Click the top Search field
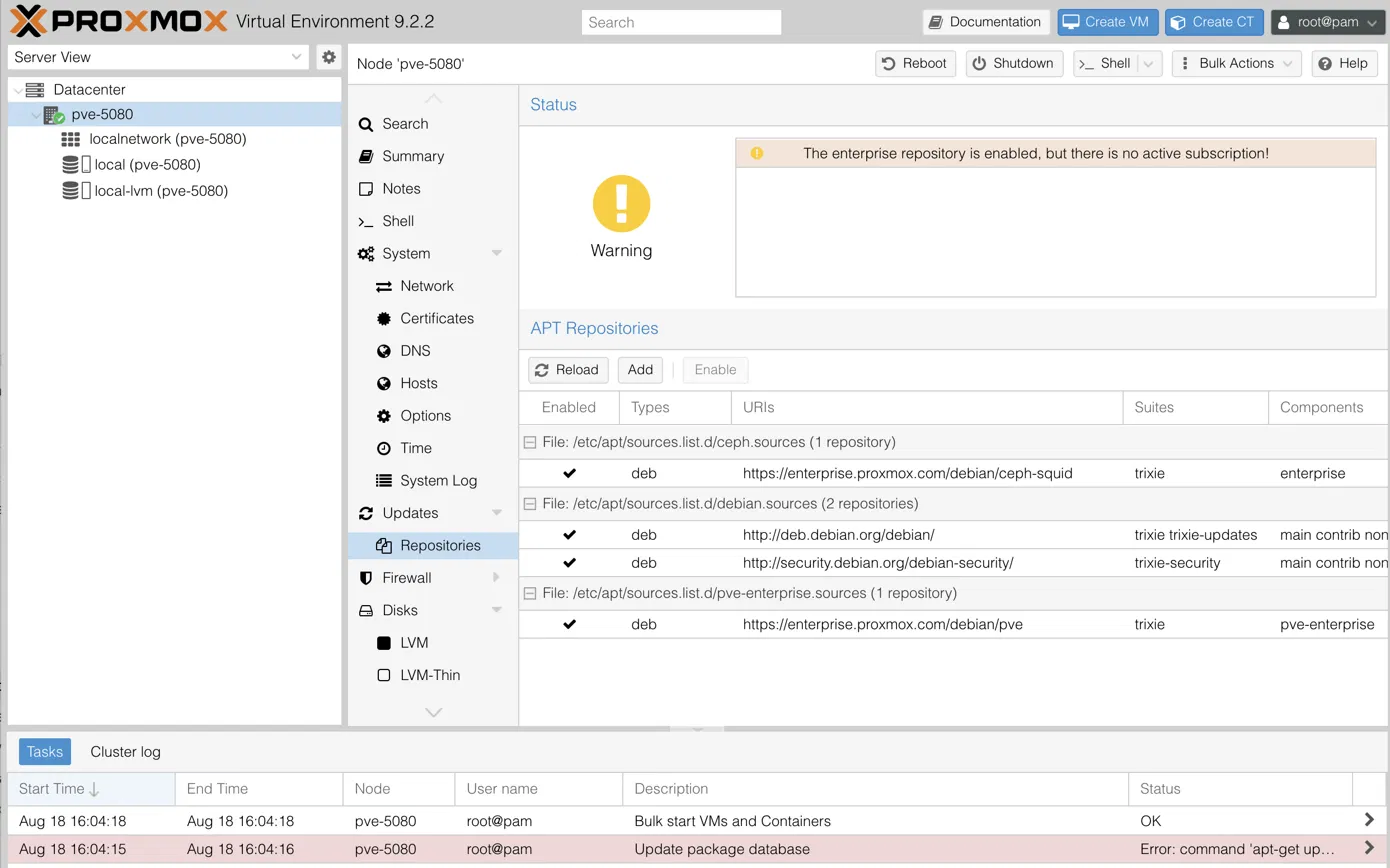The image size is (1390, 868). [x=681, y=22]
